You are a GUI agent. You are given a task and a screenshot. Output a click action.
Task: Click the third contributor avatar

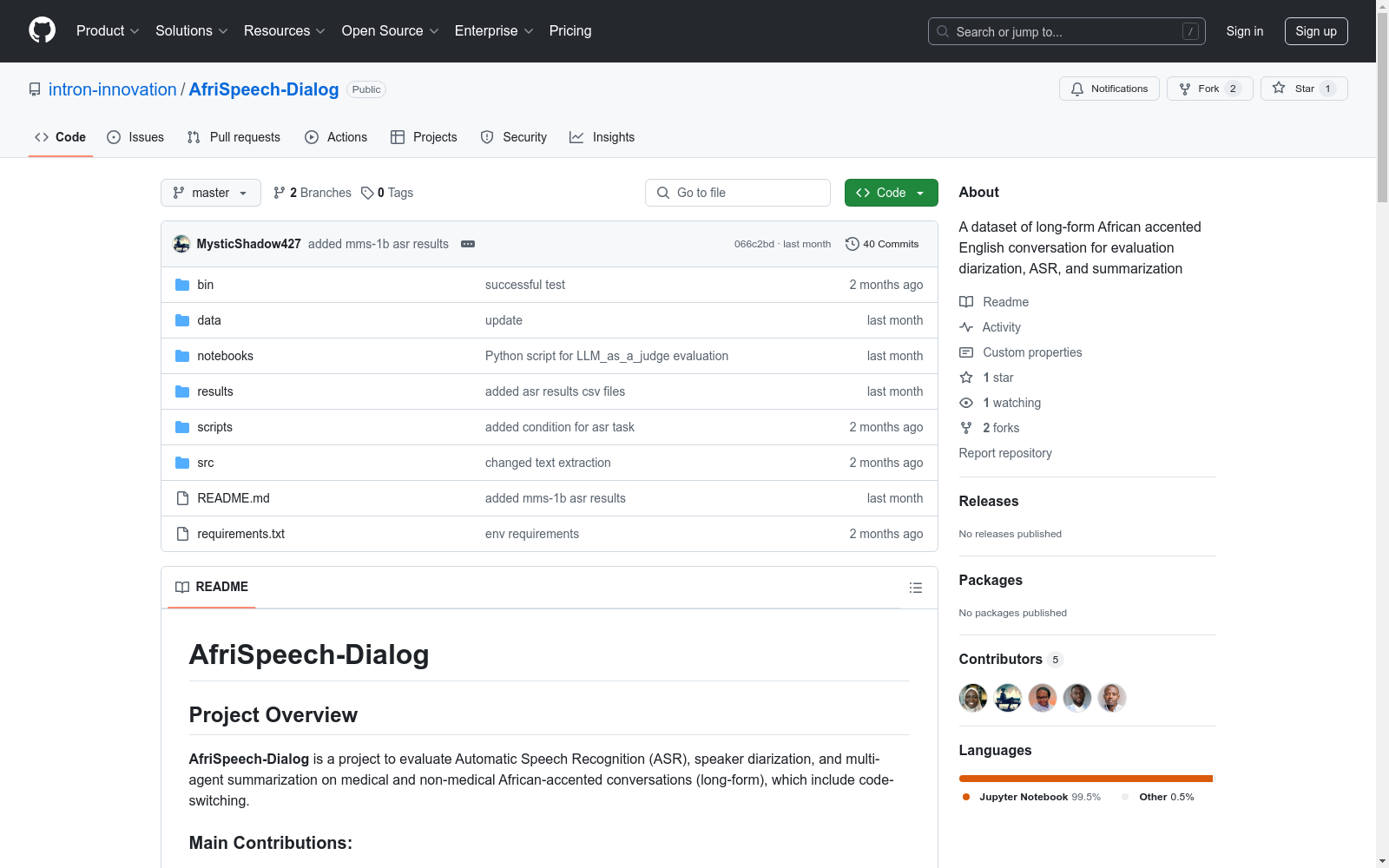tap(1043, 698)
